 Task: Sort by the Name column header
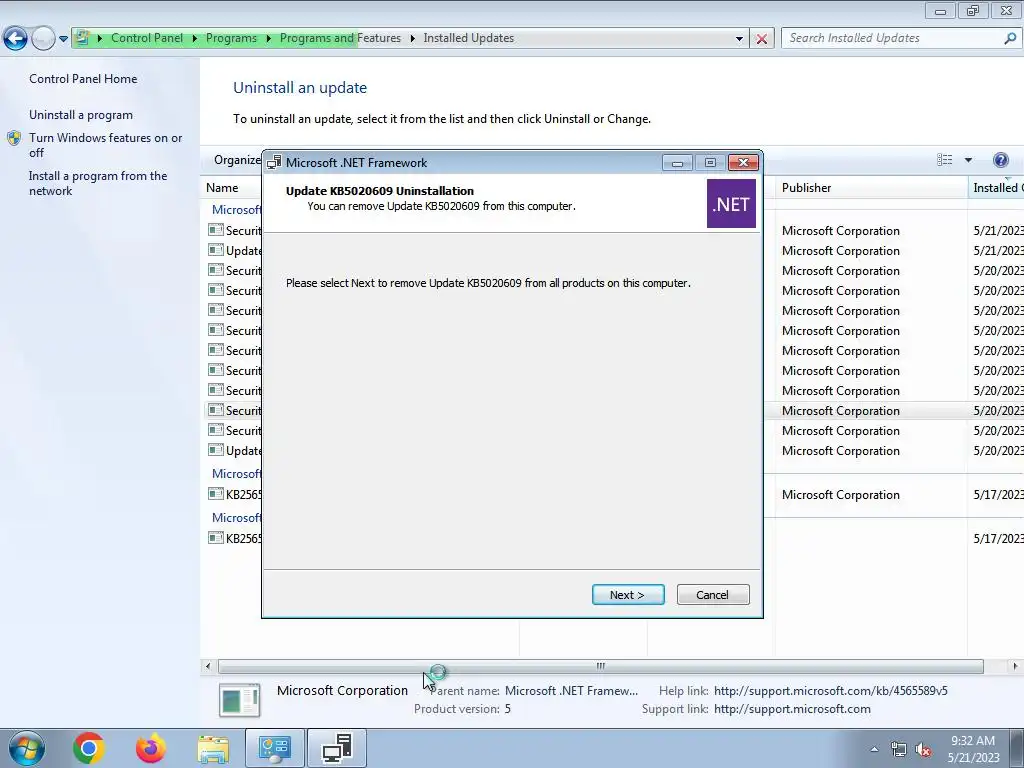coord(222,187)
